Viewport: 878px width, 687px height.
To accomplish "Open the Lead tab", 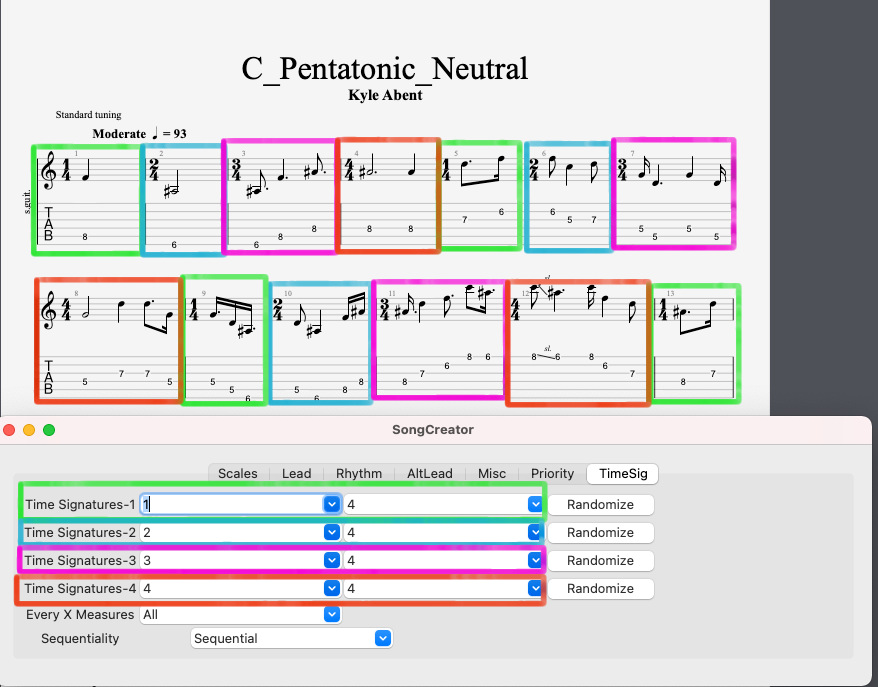I will (x=296, y=473).
